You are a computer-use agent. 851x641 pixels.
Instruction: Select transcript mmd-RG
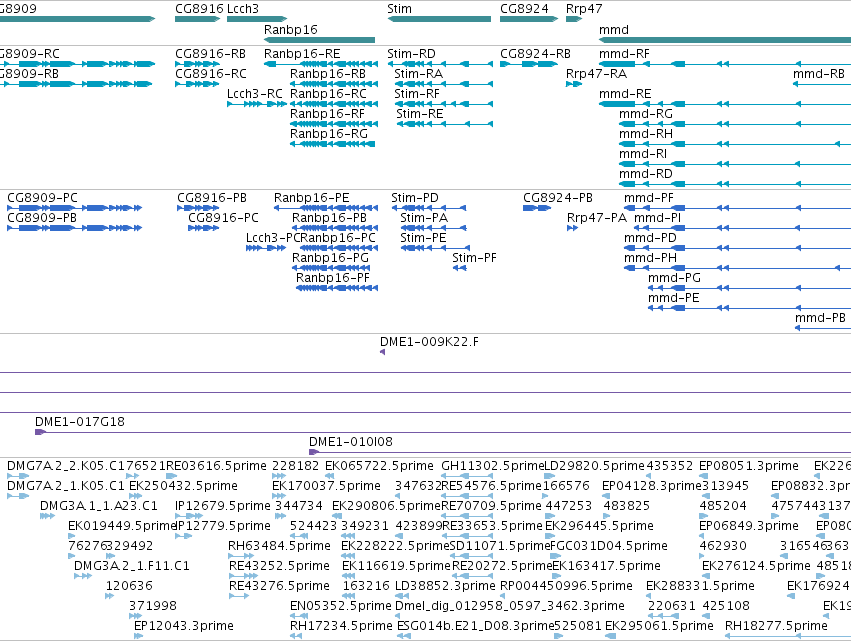(735, 124)
